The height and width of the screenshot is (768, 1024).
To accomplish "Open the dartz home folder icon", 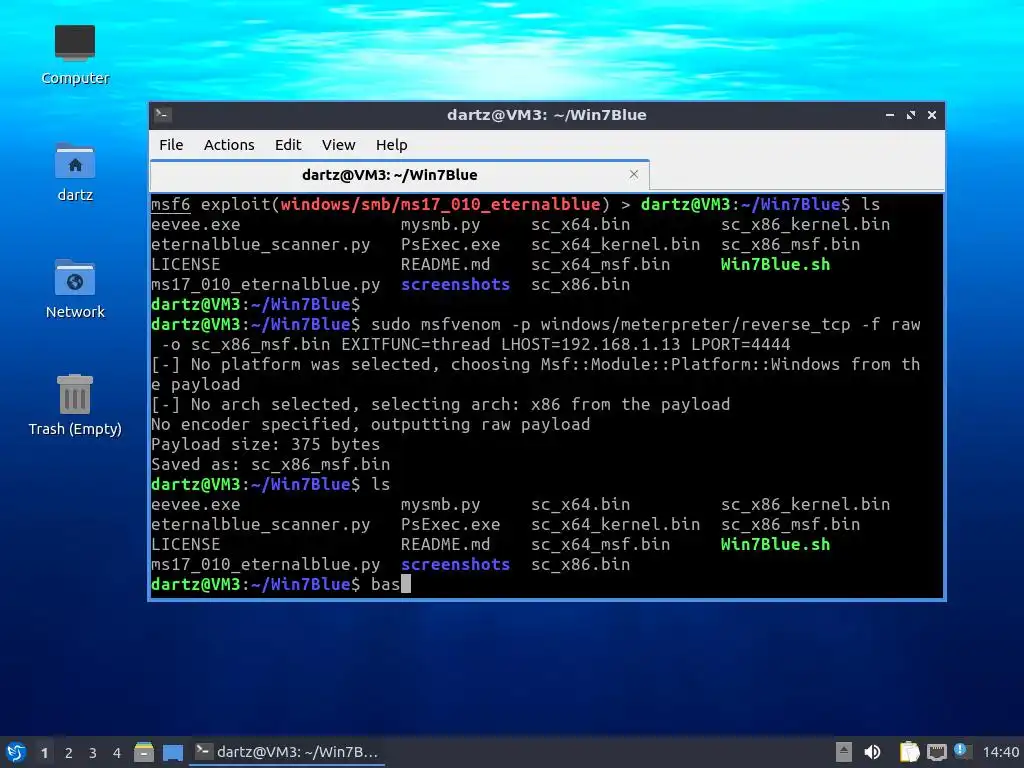I will [x=74, y=172].
